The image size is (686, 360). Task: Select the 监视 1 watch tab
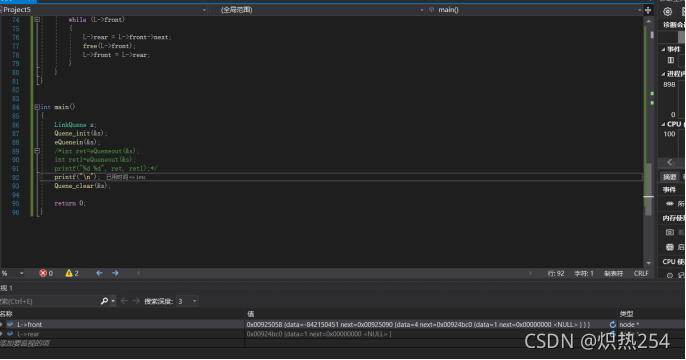pos(7,288)
